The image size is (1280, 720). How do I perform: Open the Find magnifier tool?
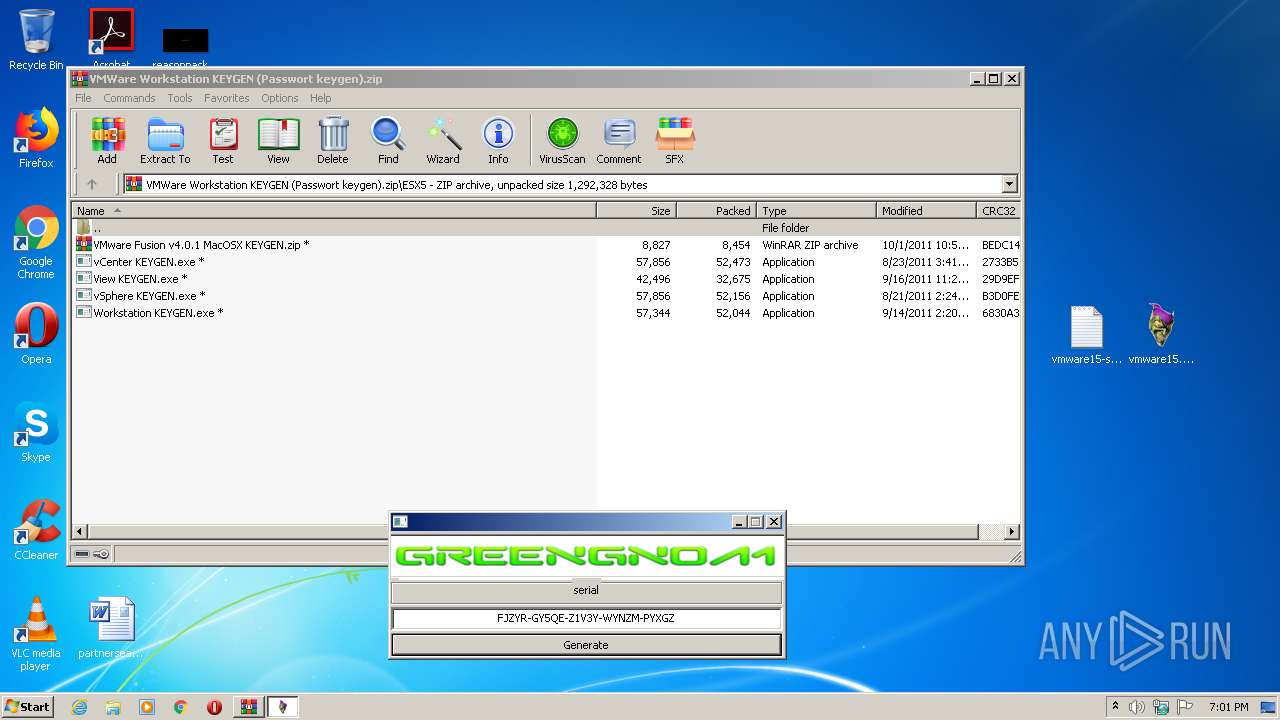pos(388,140)
